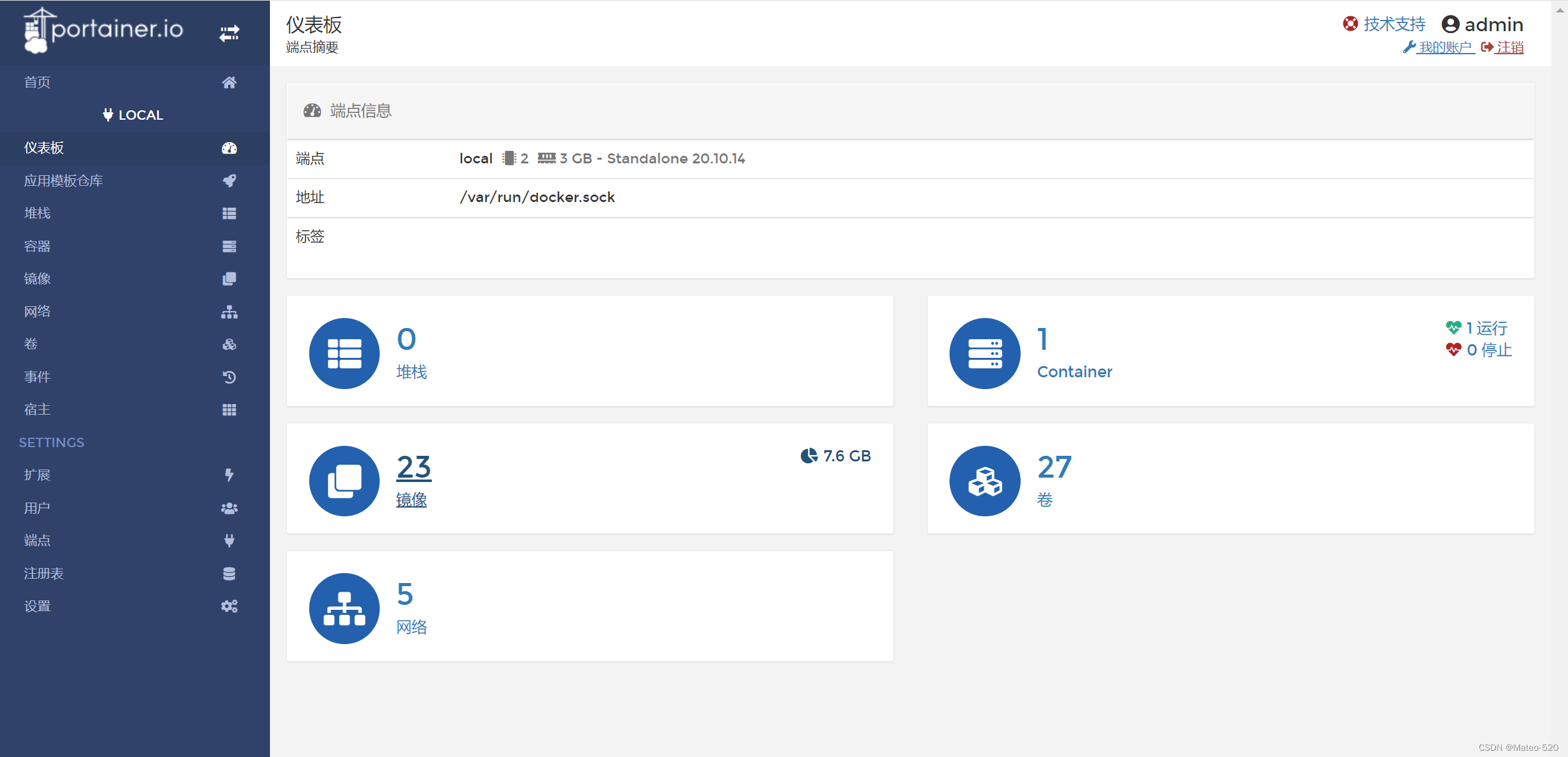Open 首页 in the sidebar
Screen dimensions: 1568x757
[37, 82]
